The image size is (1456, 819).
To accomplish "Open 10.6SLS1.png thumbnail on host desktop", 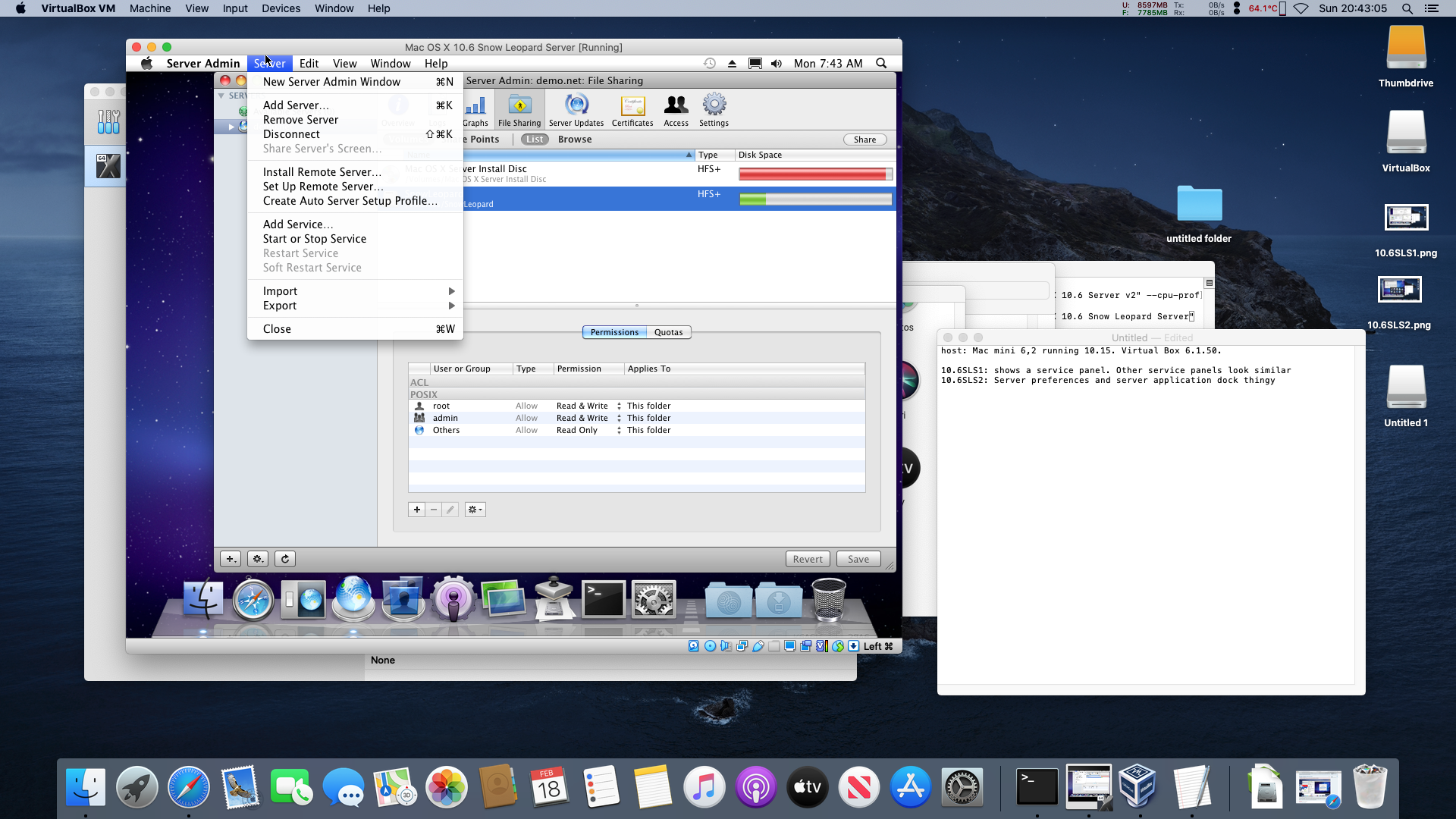I will click(x=1406, y=218).
